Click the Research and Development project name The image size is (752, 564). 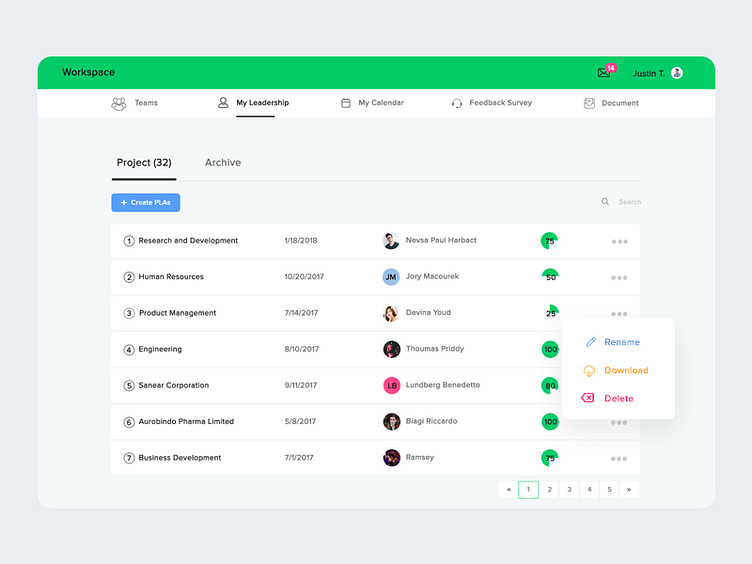[x=188, y=241]
